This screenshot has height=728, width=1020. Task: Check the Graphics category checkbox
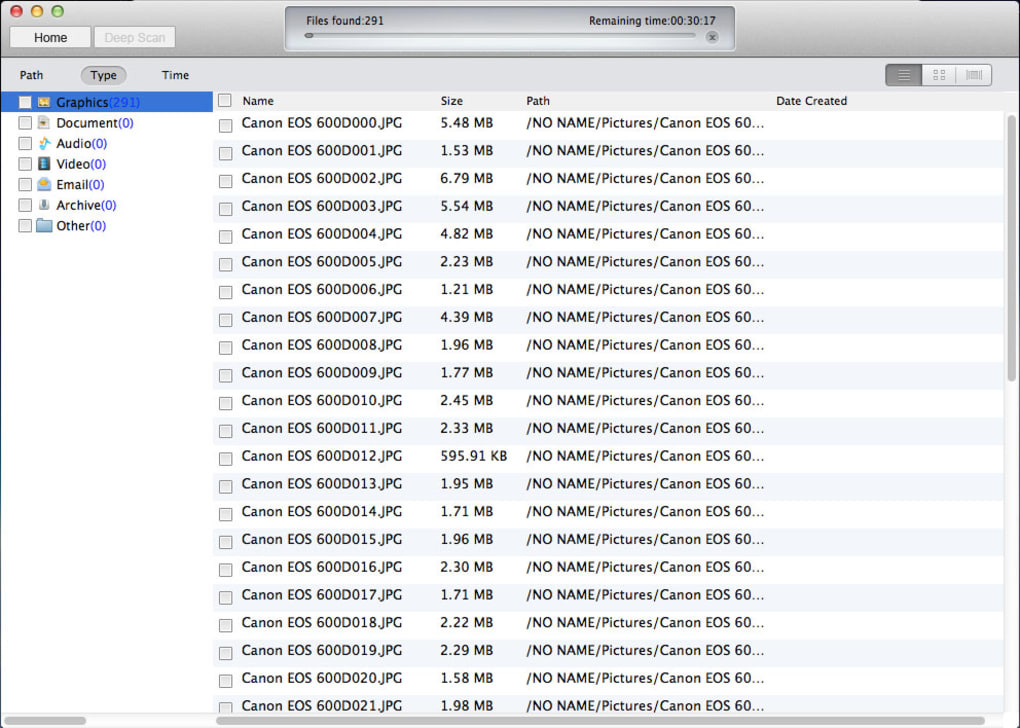coord(25,102)
